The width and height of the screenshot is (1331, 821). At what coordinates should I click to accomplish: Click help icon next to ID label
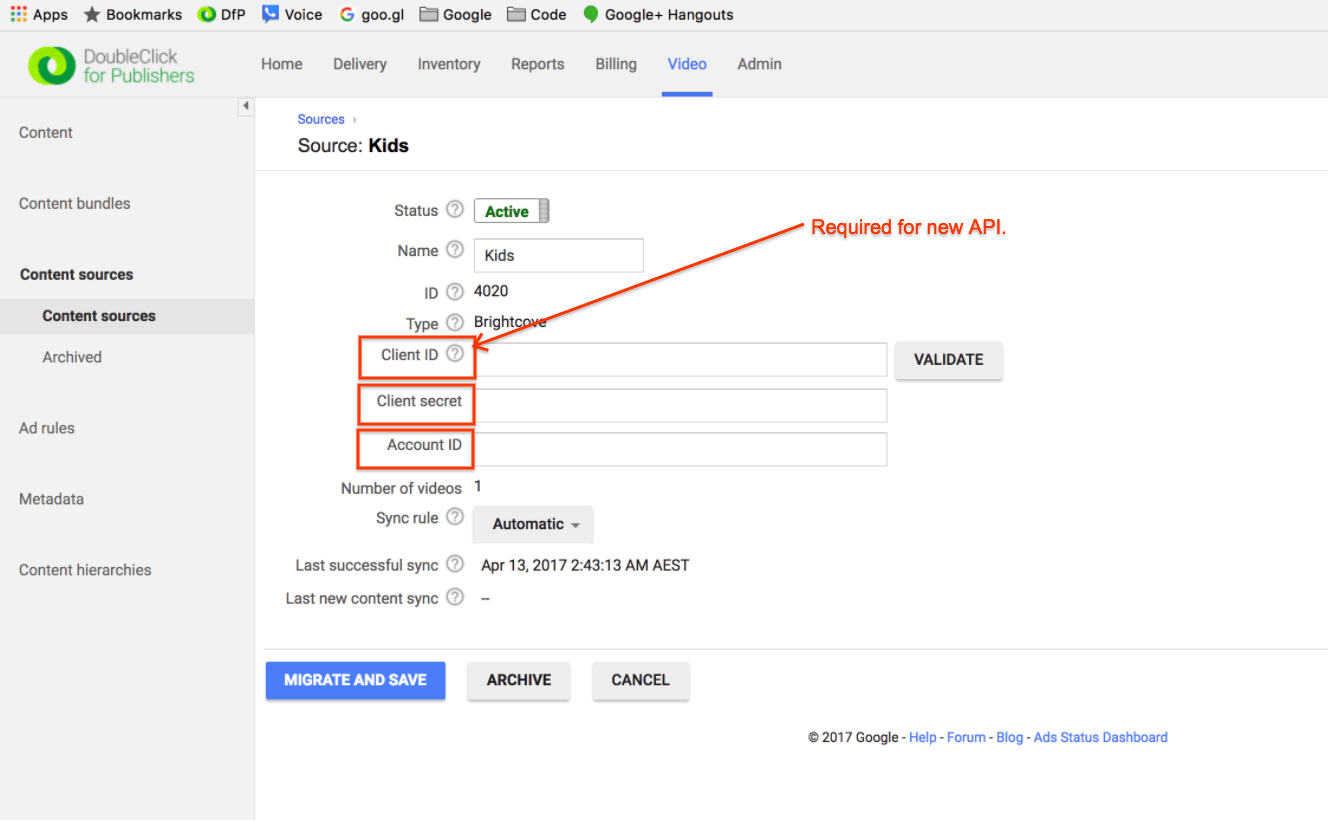pos(455,292)
